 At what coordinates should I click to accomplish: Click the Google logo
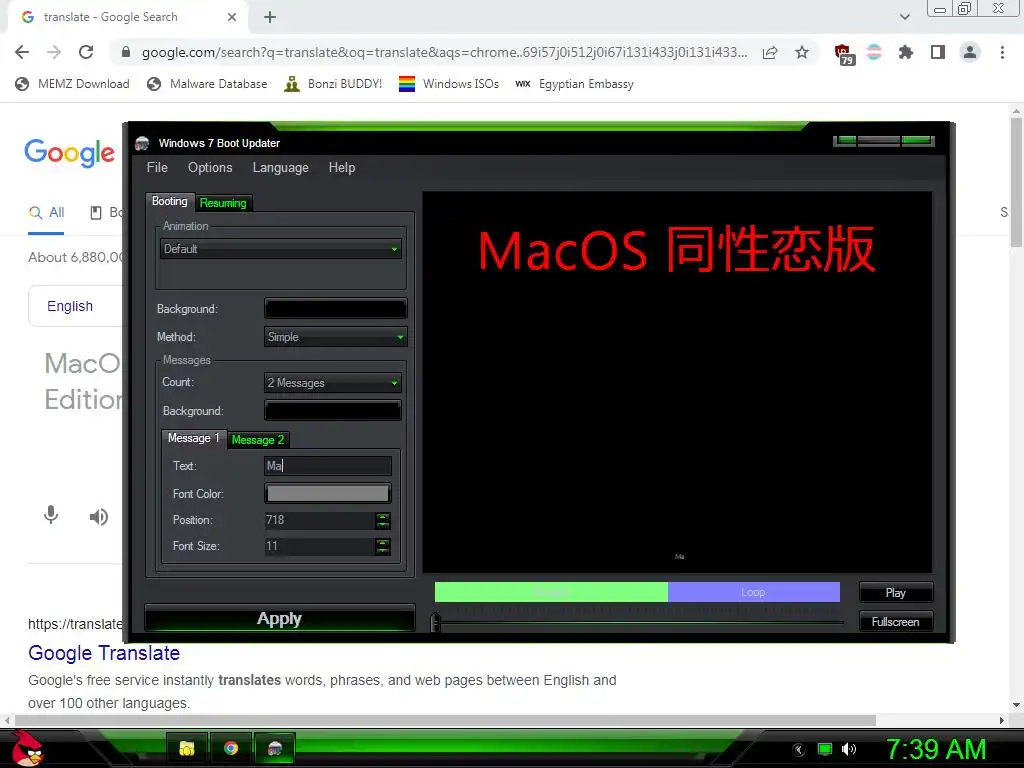pos(69,153)
